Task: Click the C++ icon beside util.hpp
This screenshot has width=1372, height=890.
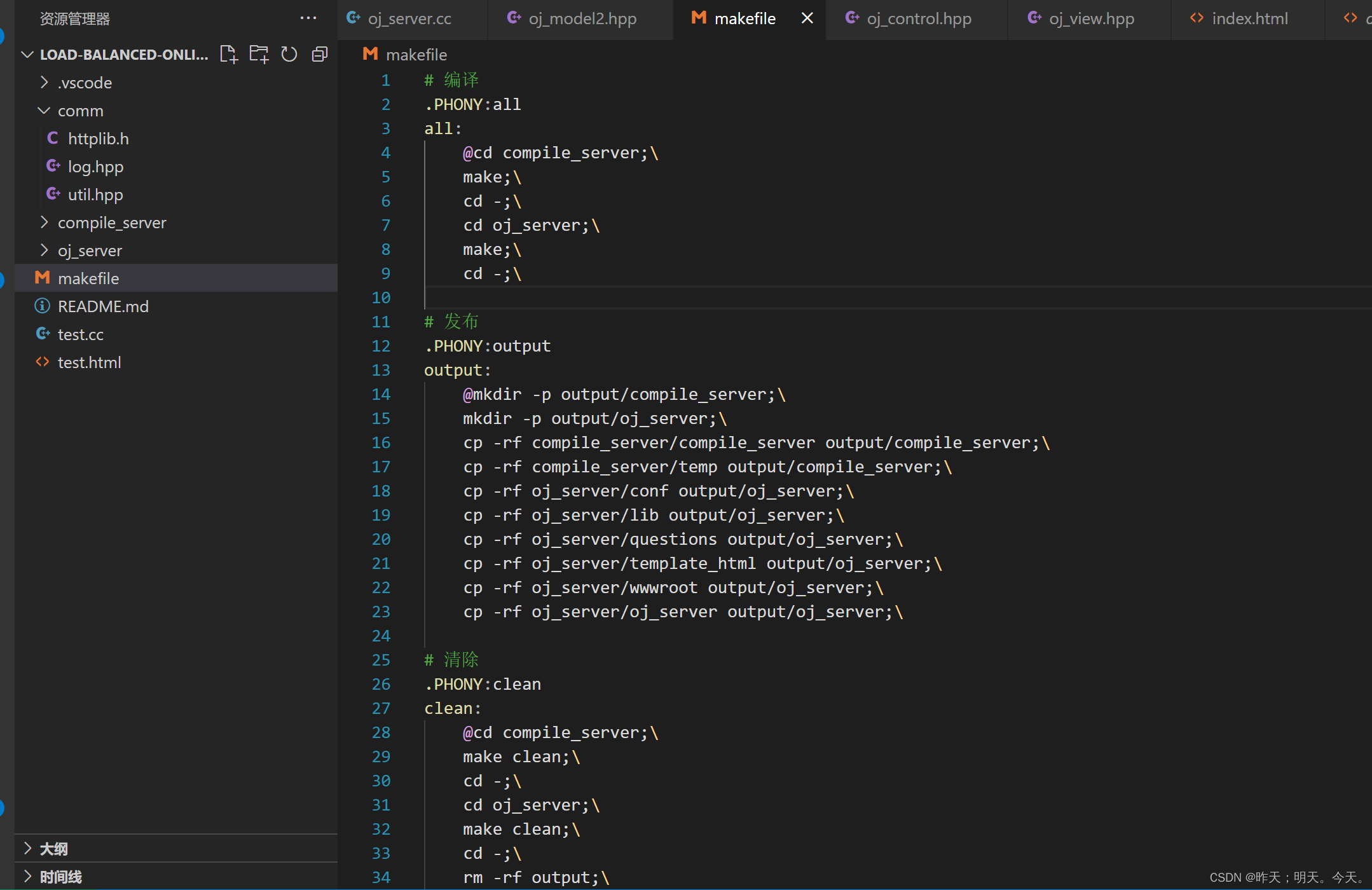Action: 53,194
